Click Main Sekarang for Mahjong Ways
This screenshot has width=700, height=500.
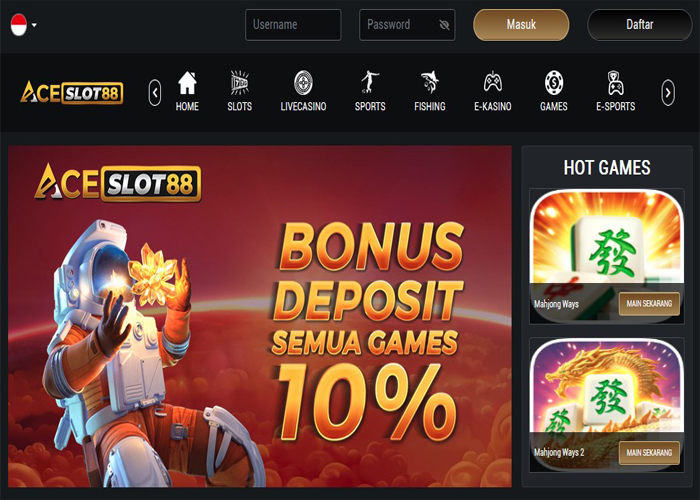tap(649, 304)
